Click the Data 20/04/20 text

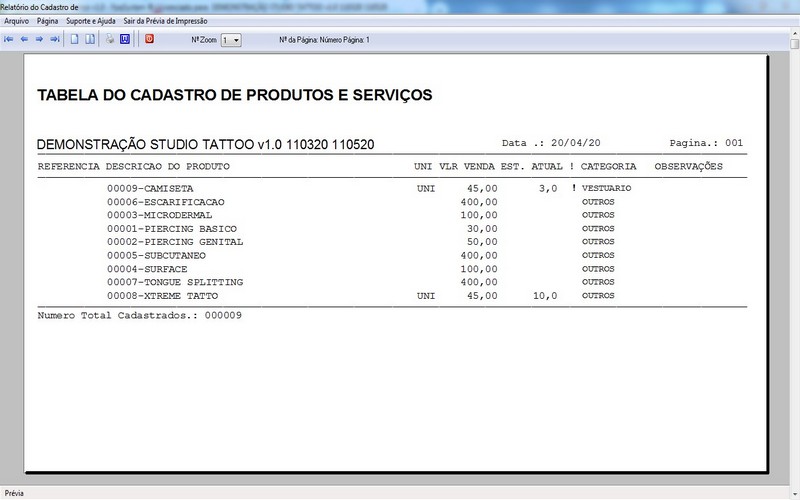[551, 143]
